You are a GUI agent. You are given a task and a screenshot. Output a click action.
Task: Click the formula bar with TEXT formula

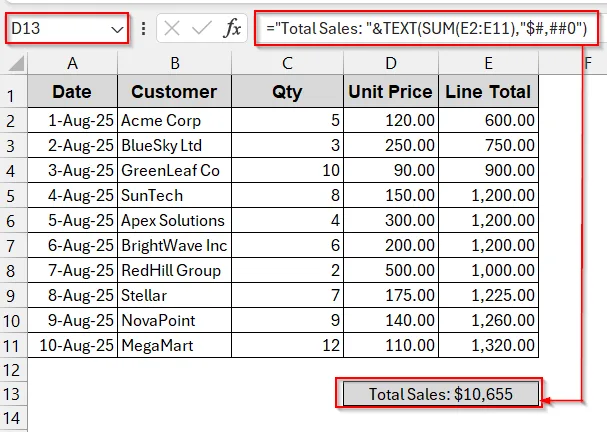426,28
